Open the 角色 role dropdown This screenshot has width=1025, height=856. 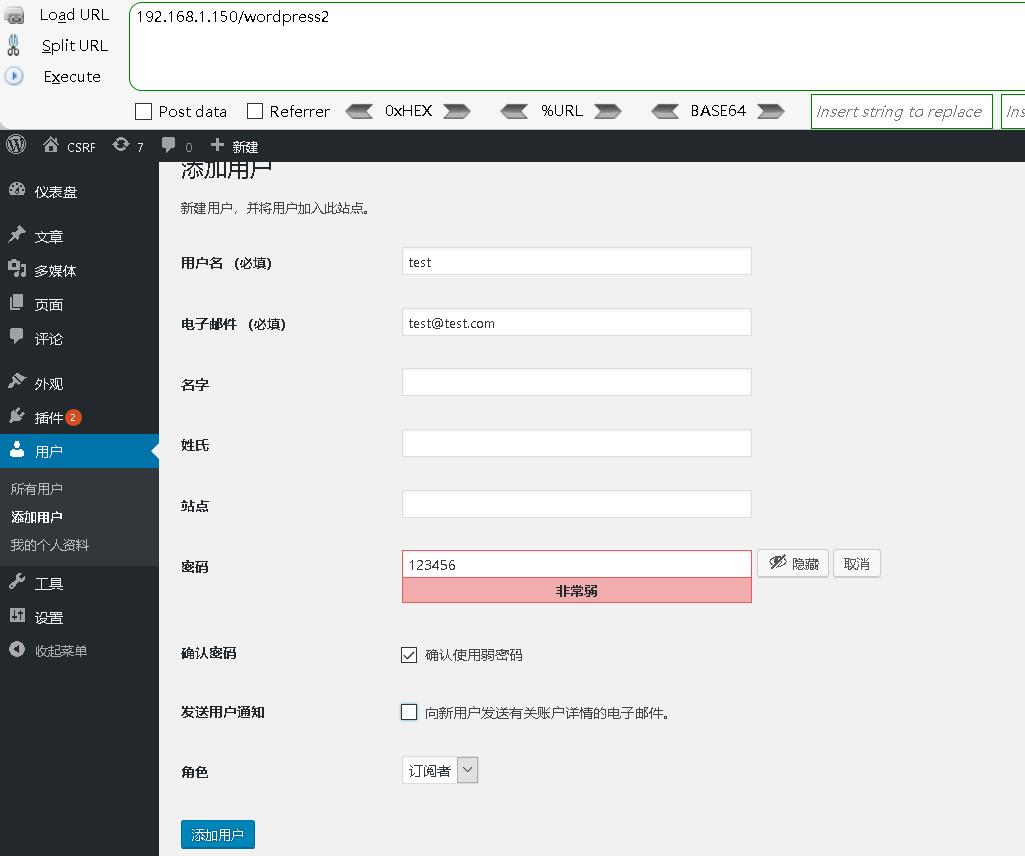coord(440,769)
